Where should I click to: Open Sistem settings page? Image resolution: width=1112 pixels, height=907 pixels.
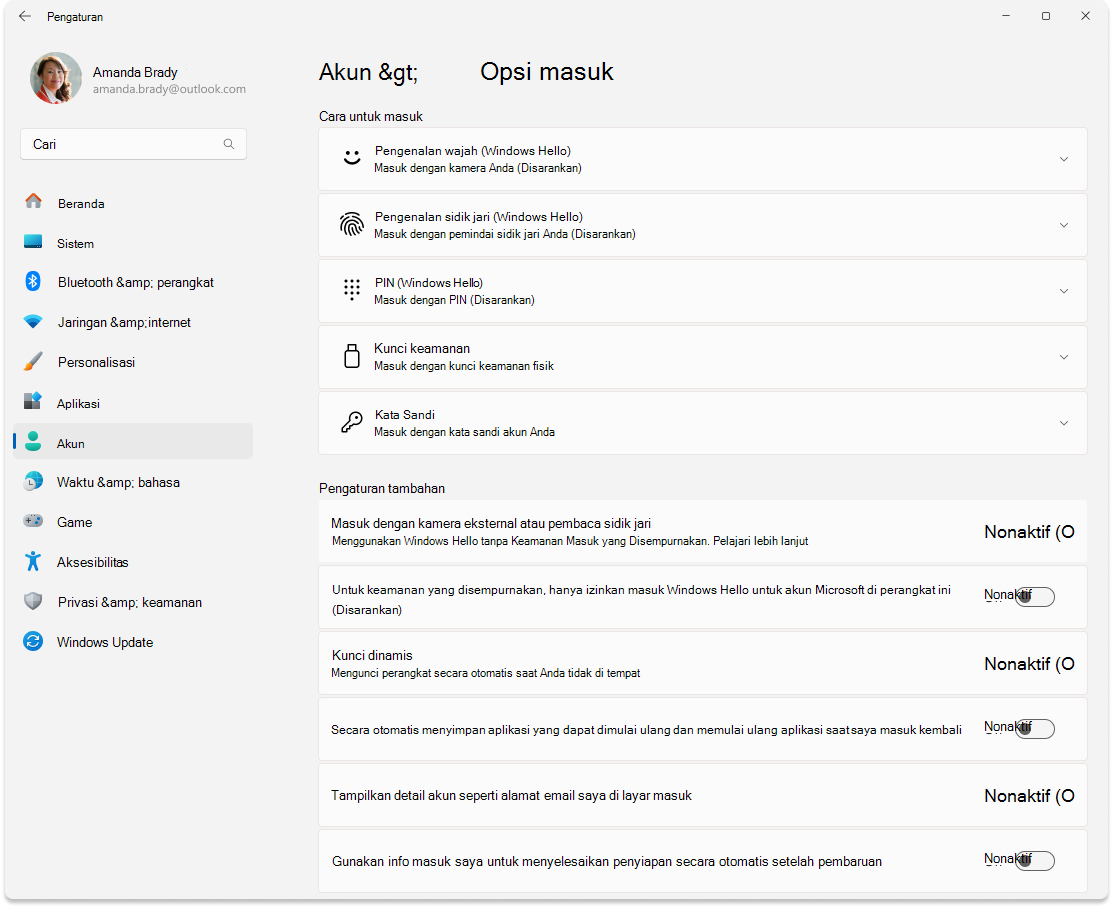tap(133, 243)
